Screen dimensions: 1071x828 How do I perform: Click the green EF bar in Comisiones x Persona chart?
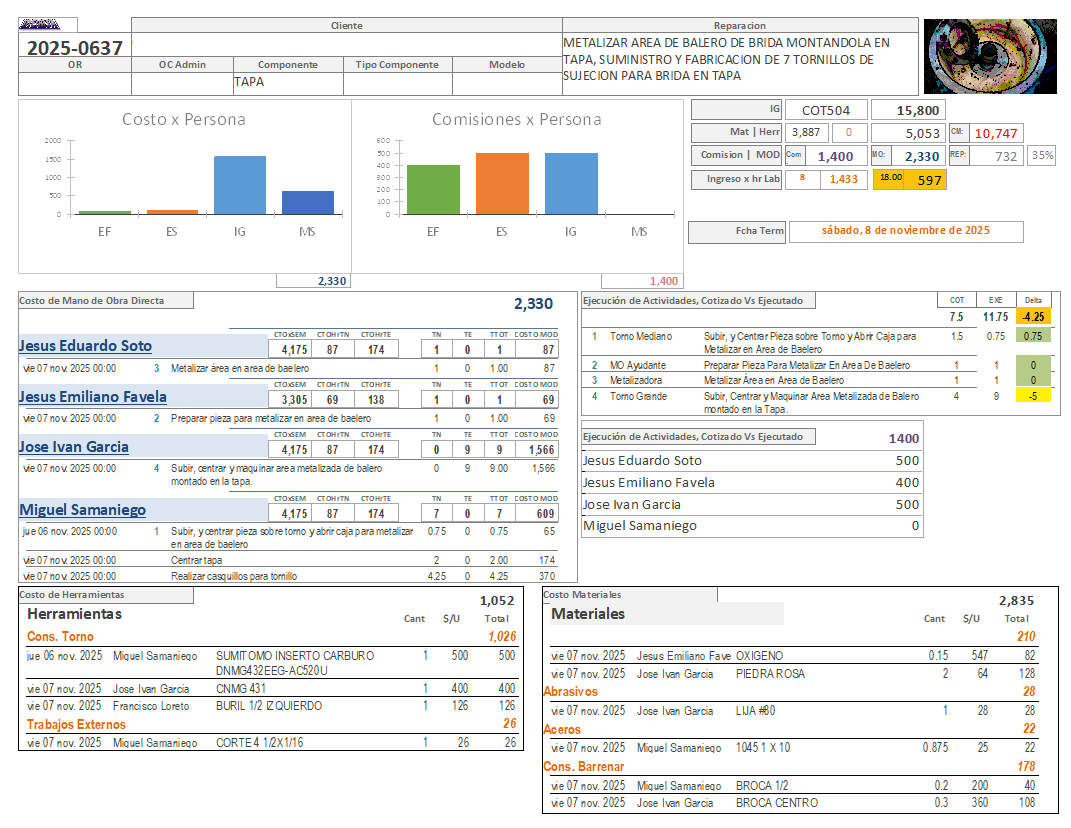[x=433, y=189]
